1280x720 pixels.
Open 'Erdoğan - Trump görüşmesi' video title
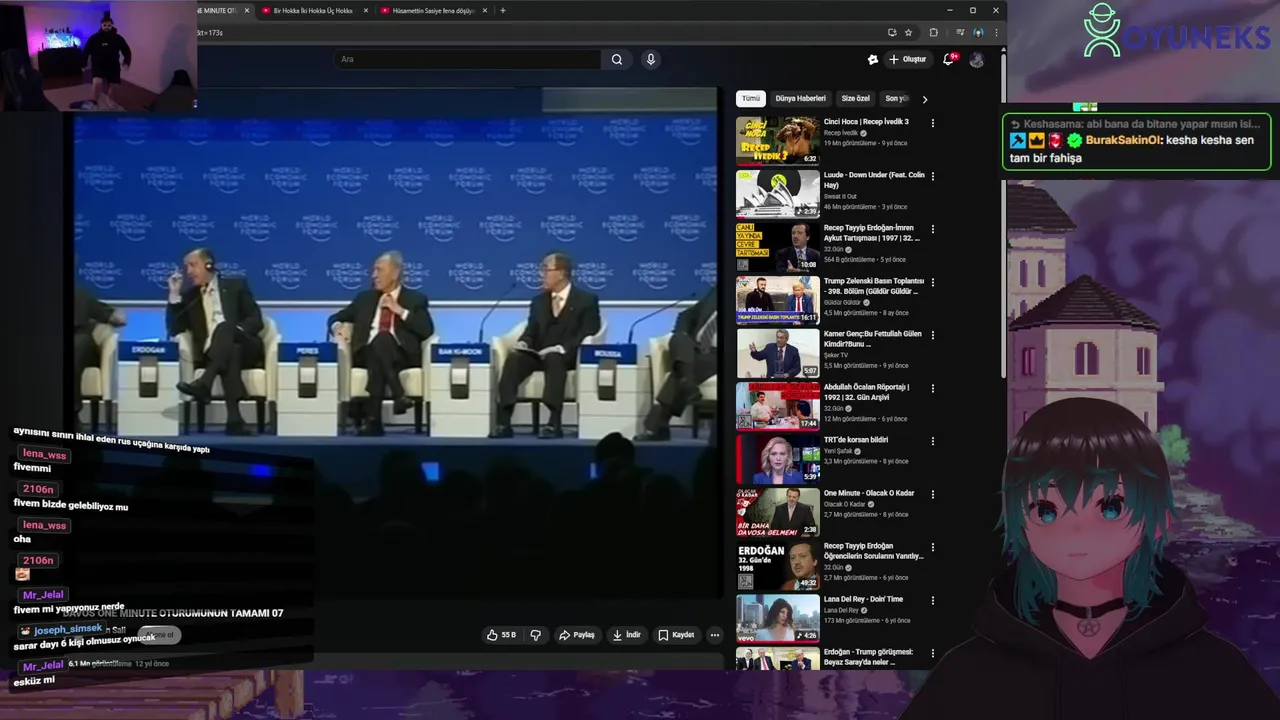tap(868, 656)
